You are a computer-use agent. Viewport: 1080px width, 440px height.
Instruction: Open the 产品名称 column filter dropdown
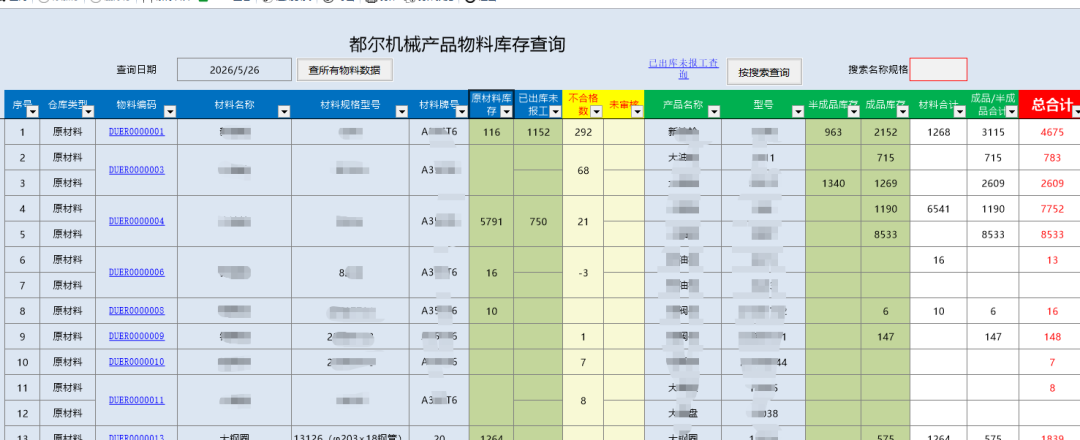point(714,112)
